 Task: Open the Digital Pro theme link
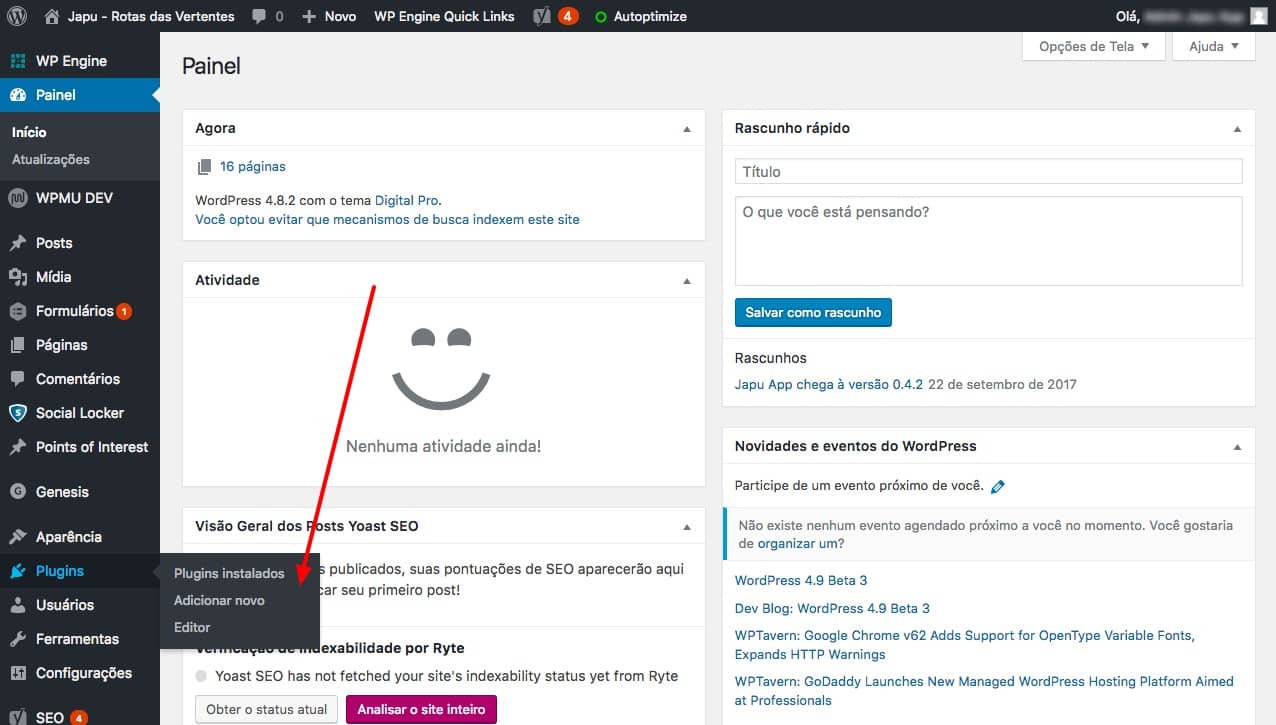pos(407,200)
